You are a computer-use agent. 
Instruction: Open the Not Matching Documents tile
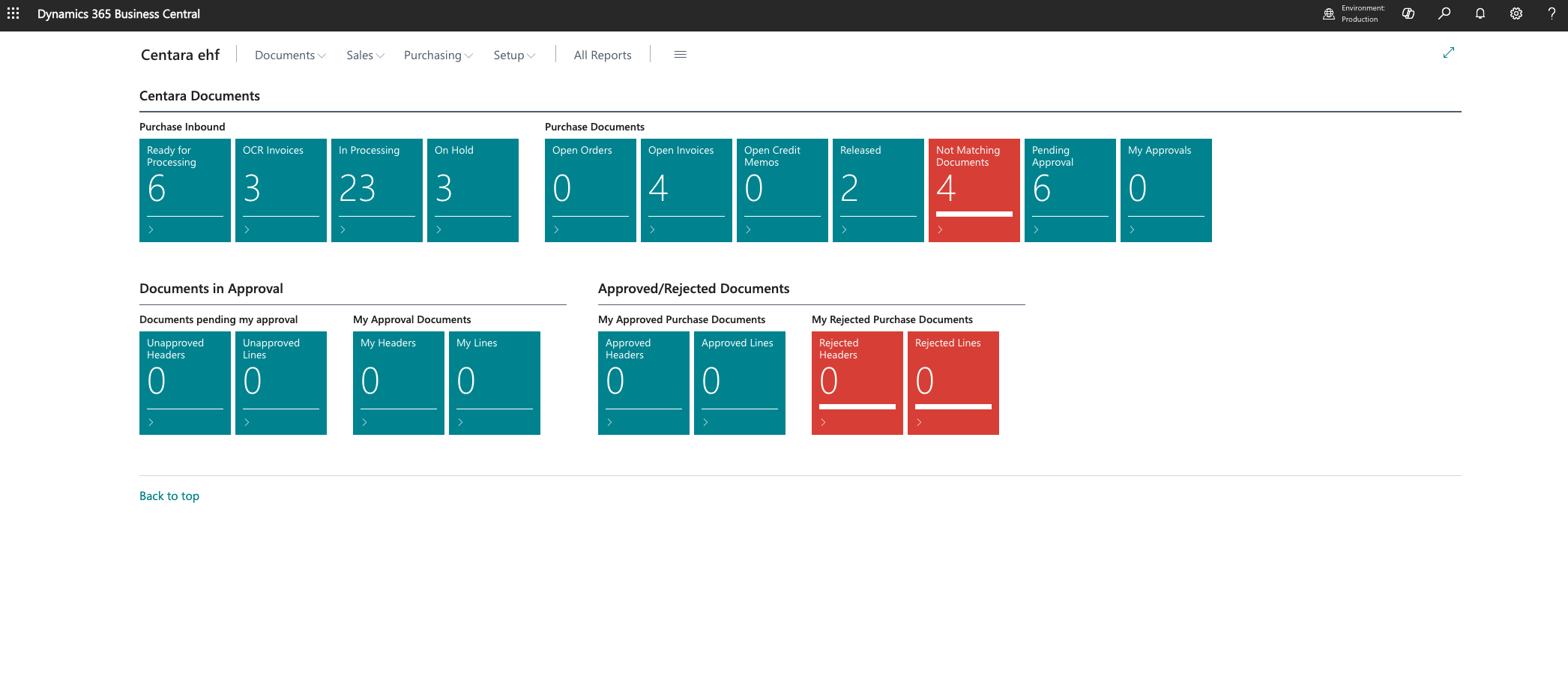[974, 190]
